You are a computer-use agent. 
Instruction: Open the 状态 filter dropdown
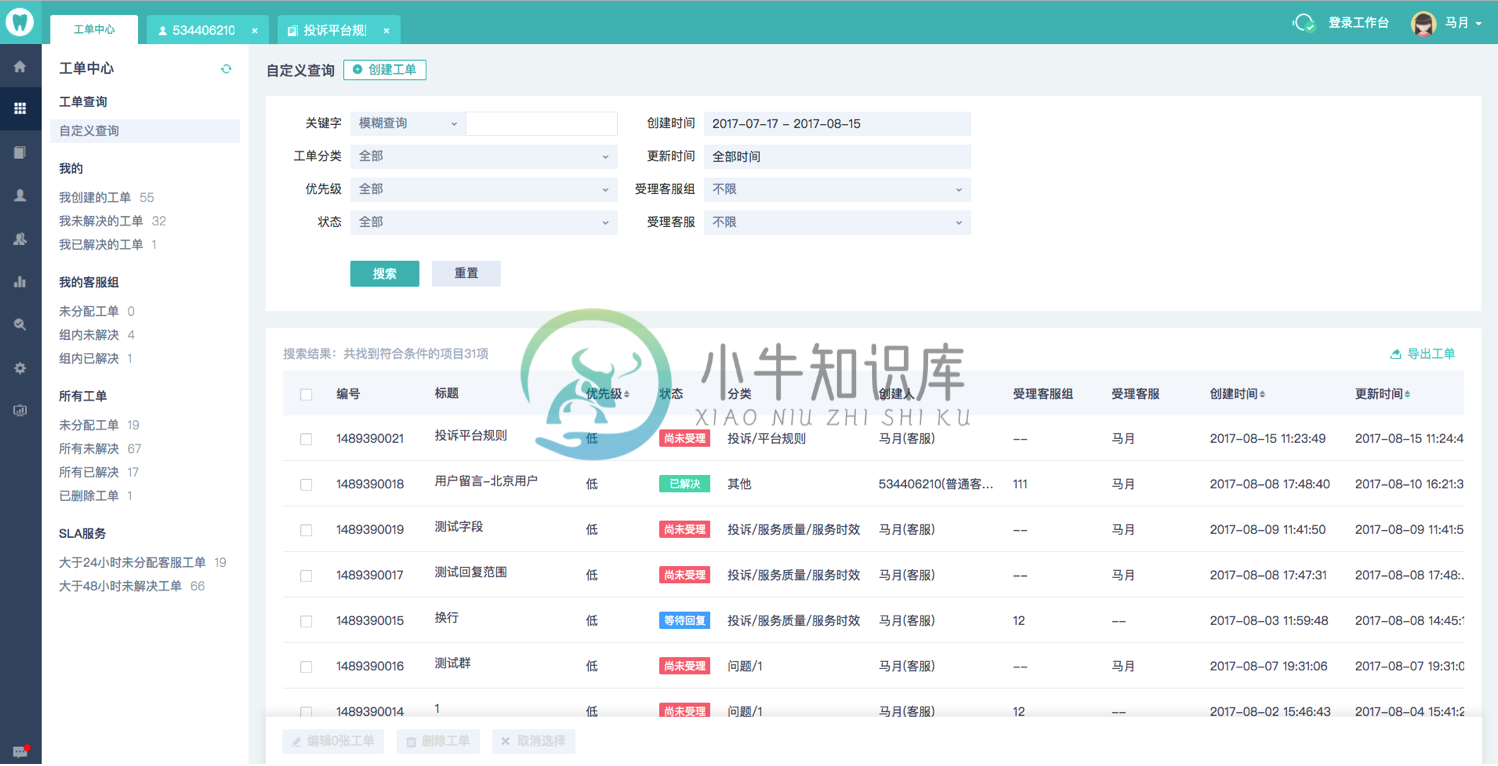(483, 222)
